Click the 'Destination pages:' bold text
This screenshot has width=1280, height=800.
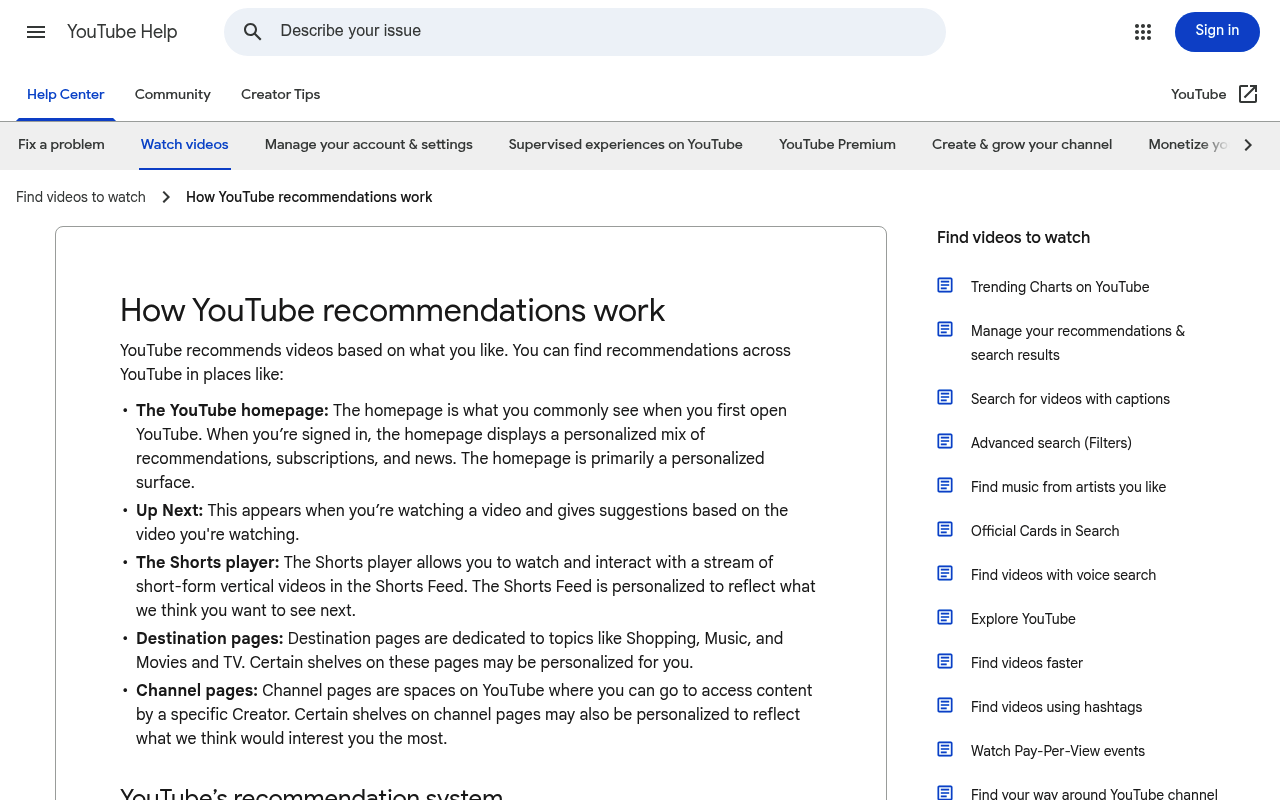pos(210,638)
